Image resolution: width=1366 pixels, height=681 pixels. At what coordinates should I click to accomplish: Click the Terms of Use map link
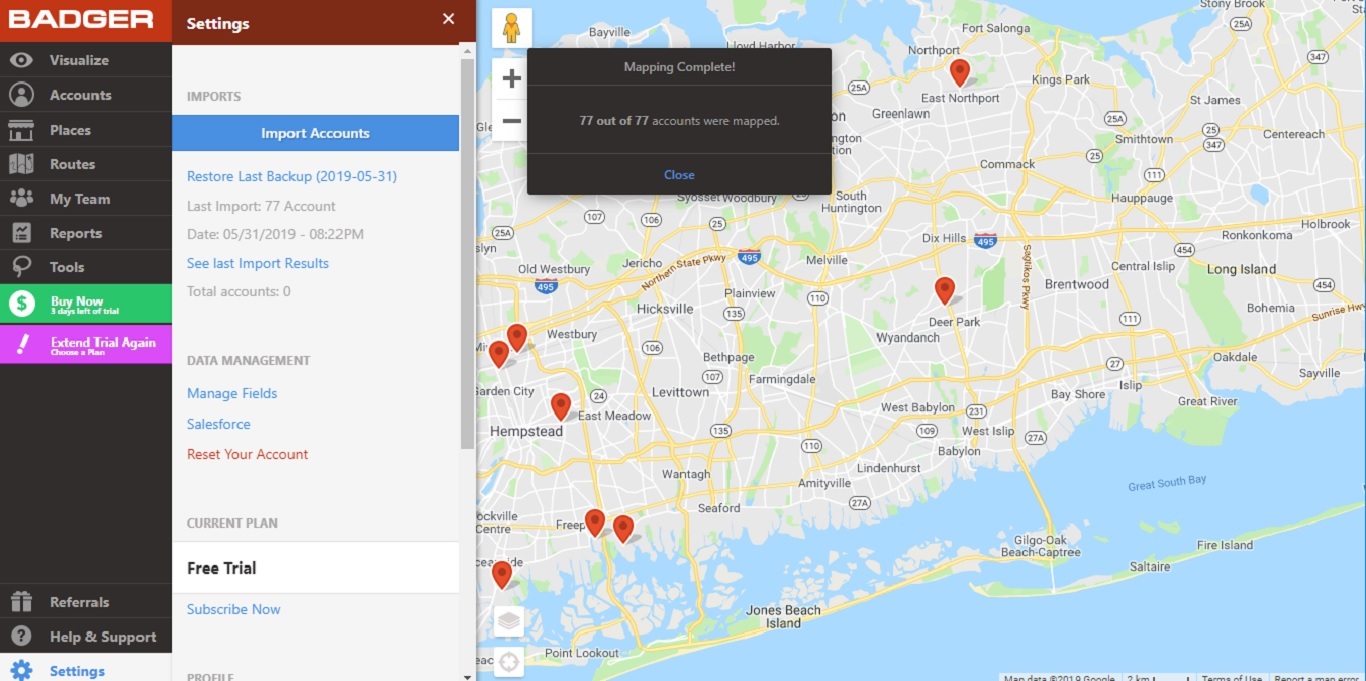point(1232,677)
